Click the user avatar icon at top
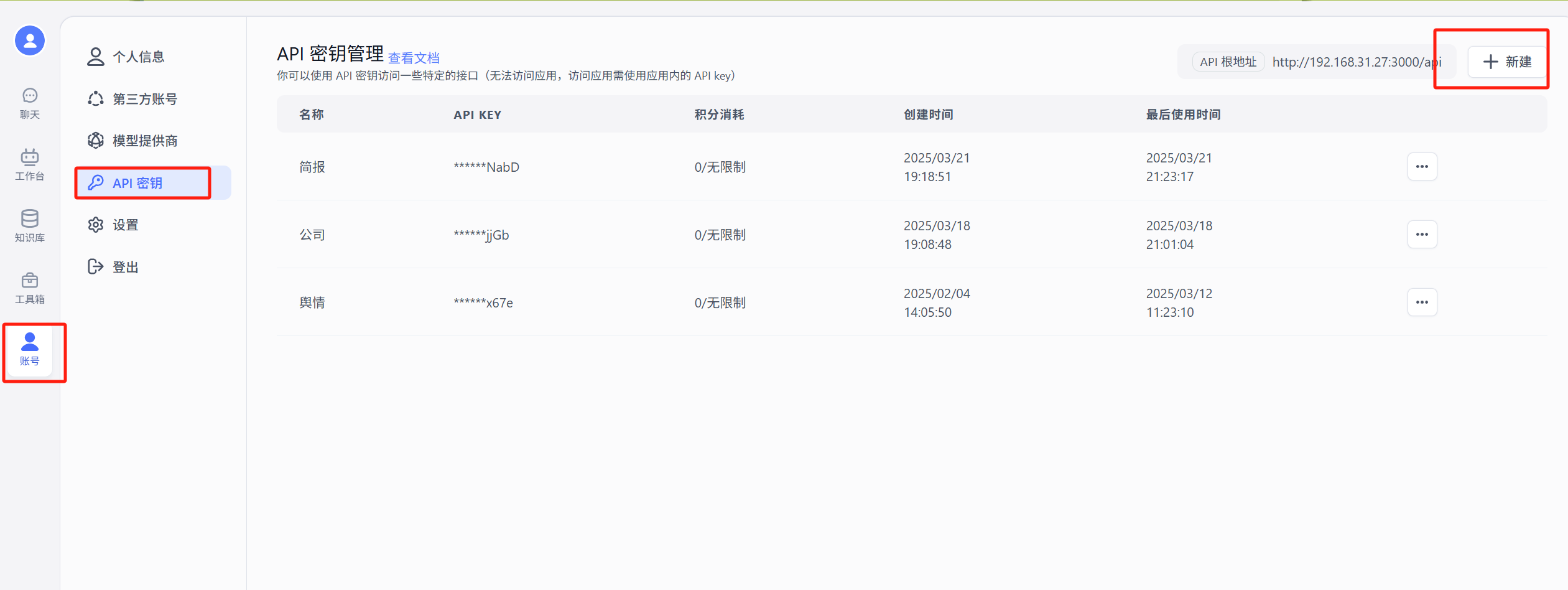 tap(30, 41)
